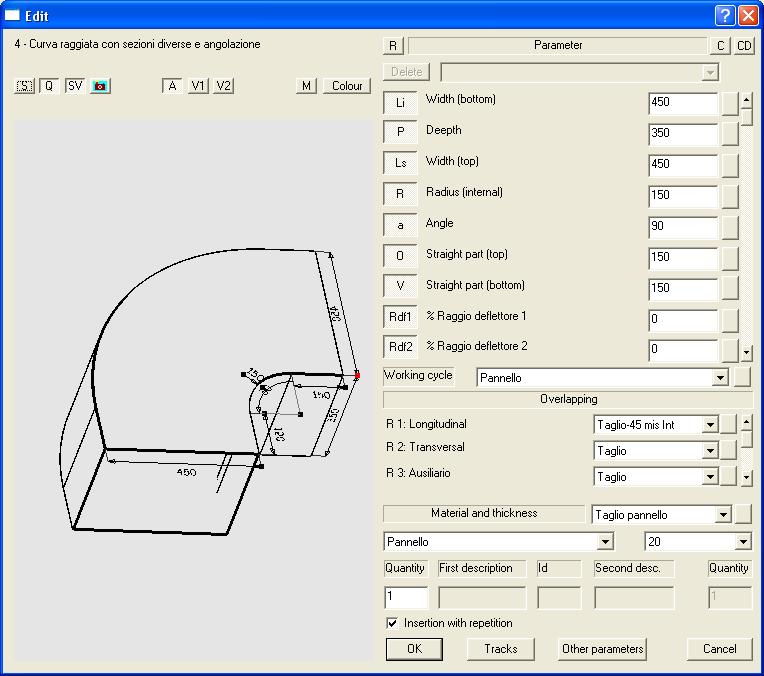Open the Colour picker button
The image size is (764, 676).
pos(347,86)
